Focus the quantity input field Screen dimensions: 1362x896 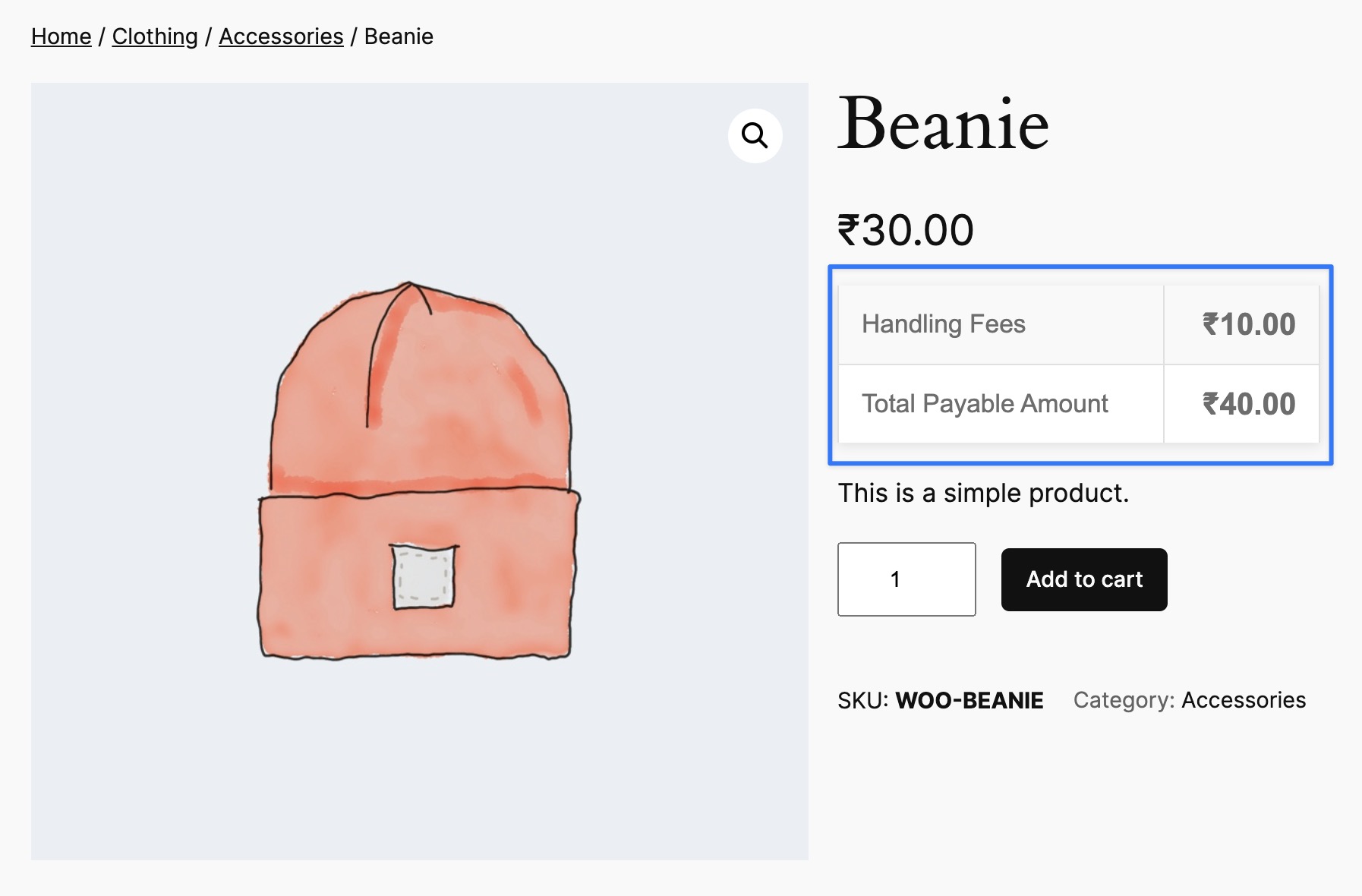tap(906, 579)
